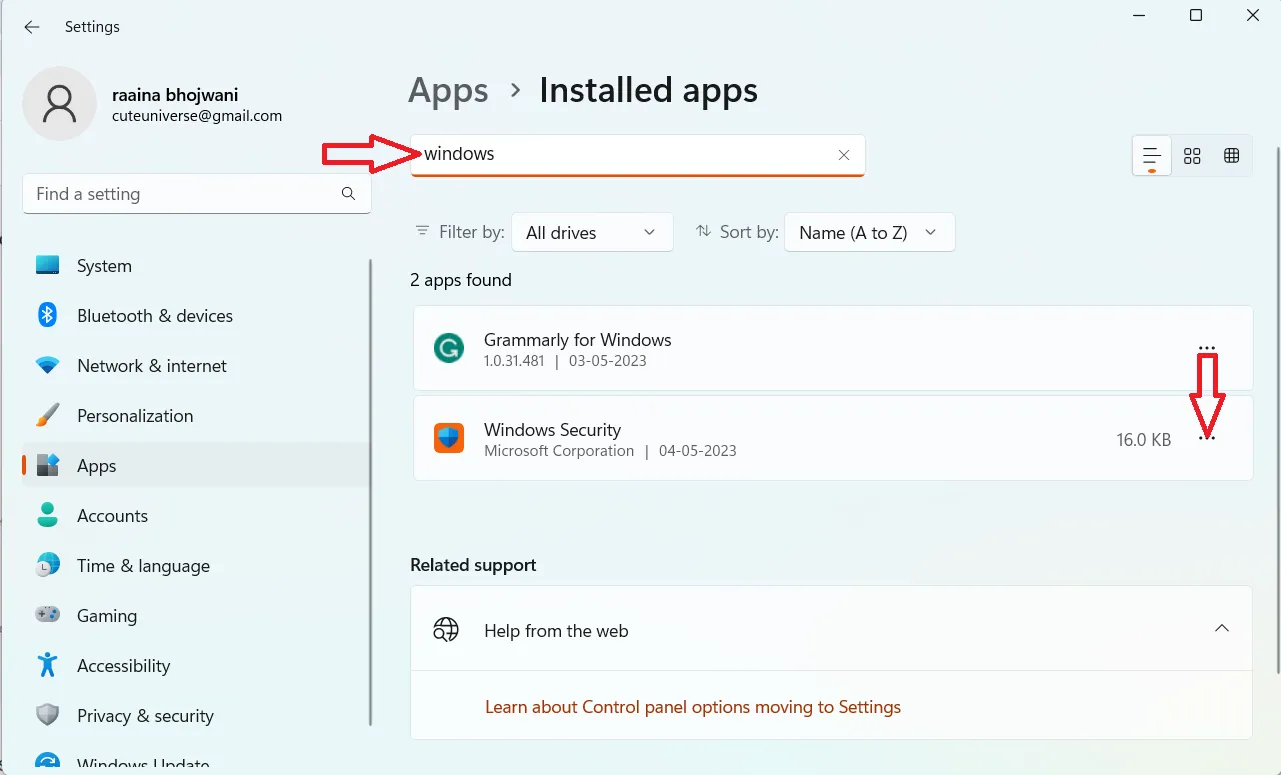
Task: Open Gaming settings
Action: tap(196, 616)
